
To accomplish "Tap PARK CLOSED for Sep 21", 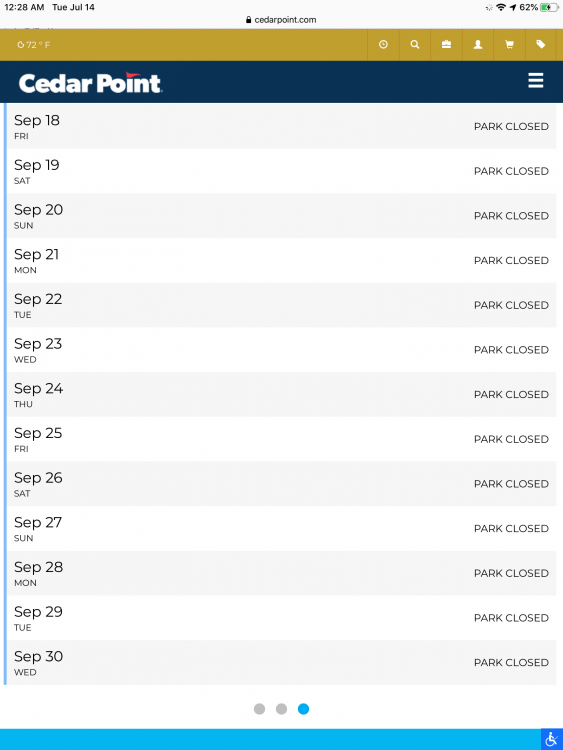I will coord(511,261).
